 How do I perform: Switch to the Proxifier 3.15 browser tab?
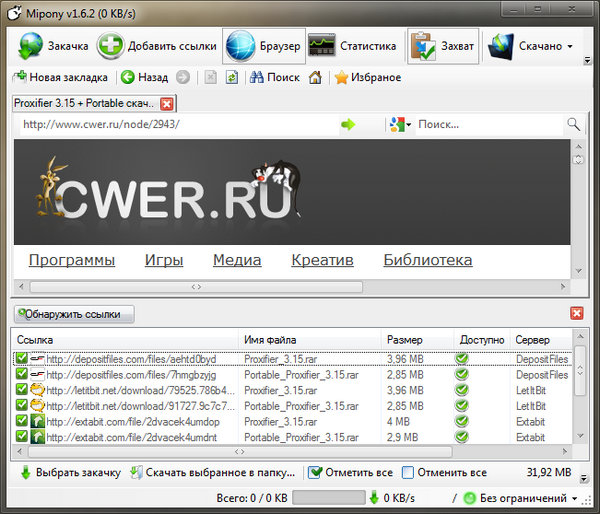[x=85, y=103]
